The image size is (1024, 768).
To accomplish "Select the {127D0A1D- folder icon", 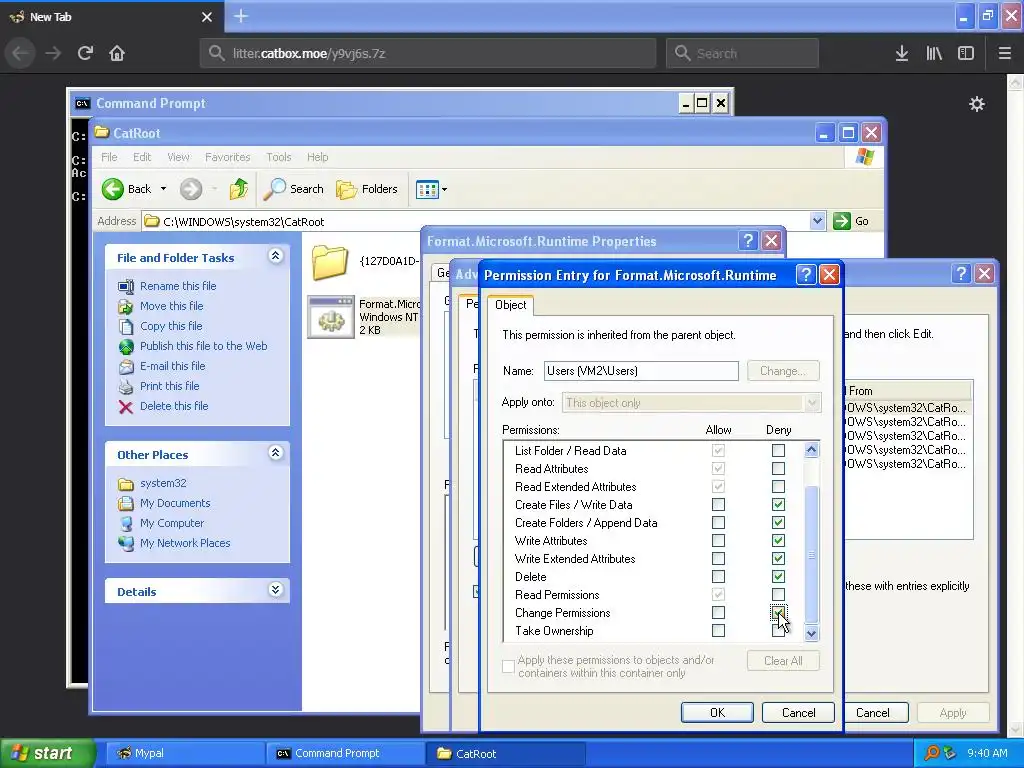I will click(x=329, y=262).
